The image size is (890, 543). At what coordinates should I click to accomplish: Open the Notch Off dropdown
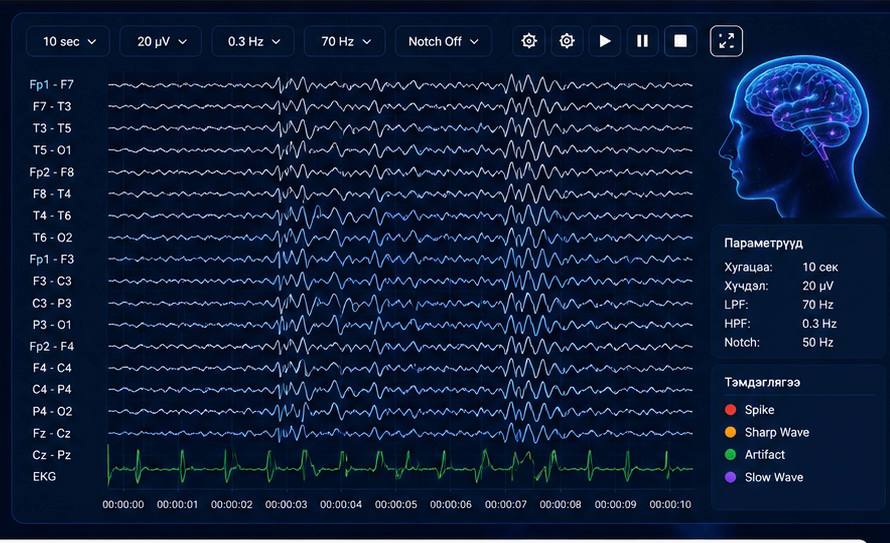(443, 41)
